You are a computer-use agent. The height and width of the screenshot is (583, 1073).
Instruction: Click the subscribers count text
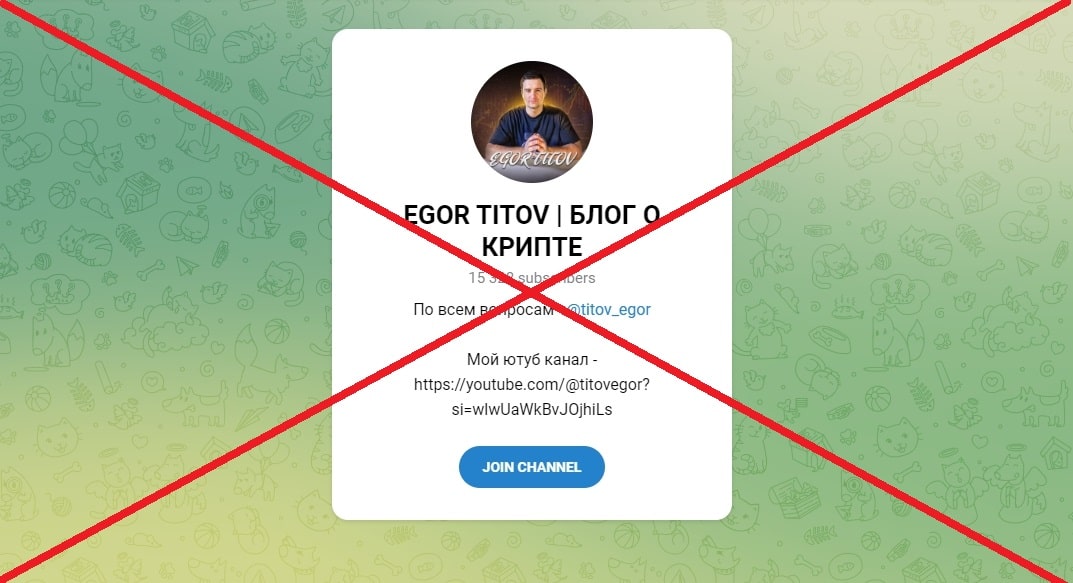coord(532,278)
